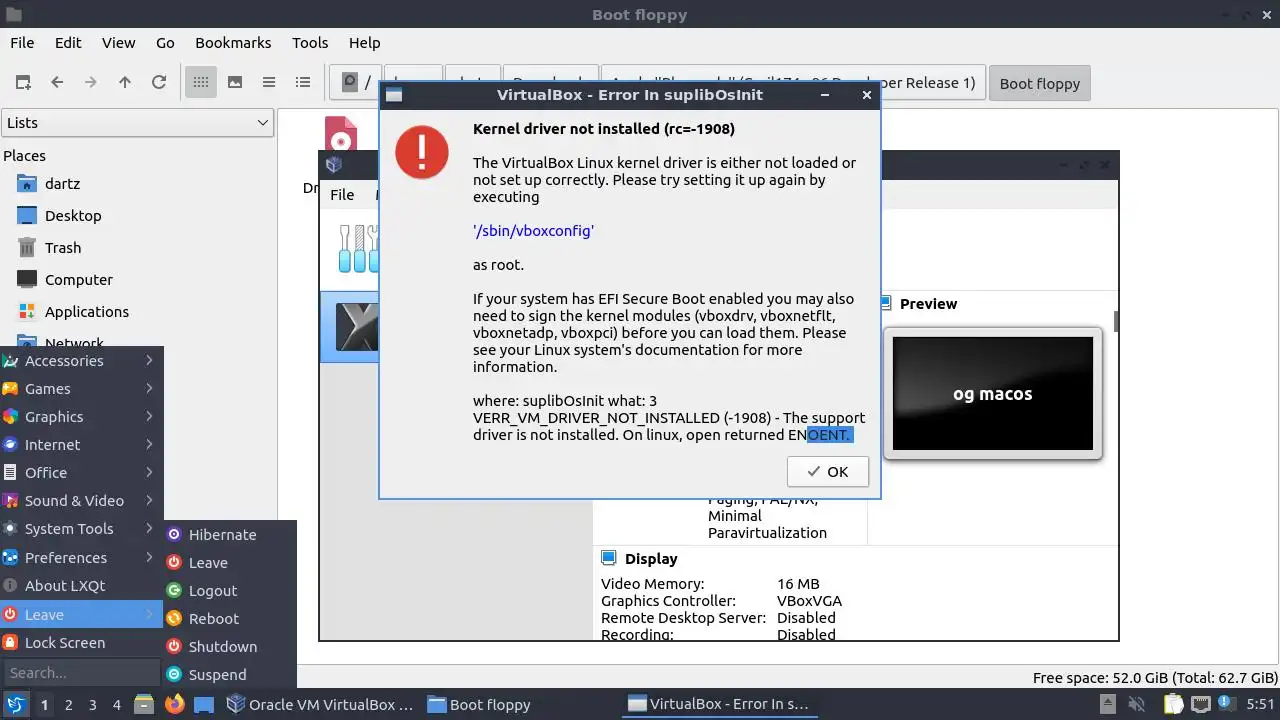Open the Bookmarks menu
1280x720 pixels.
tap(233, 43)
